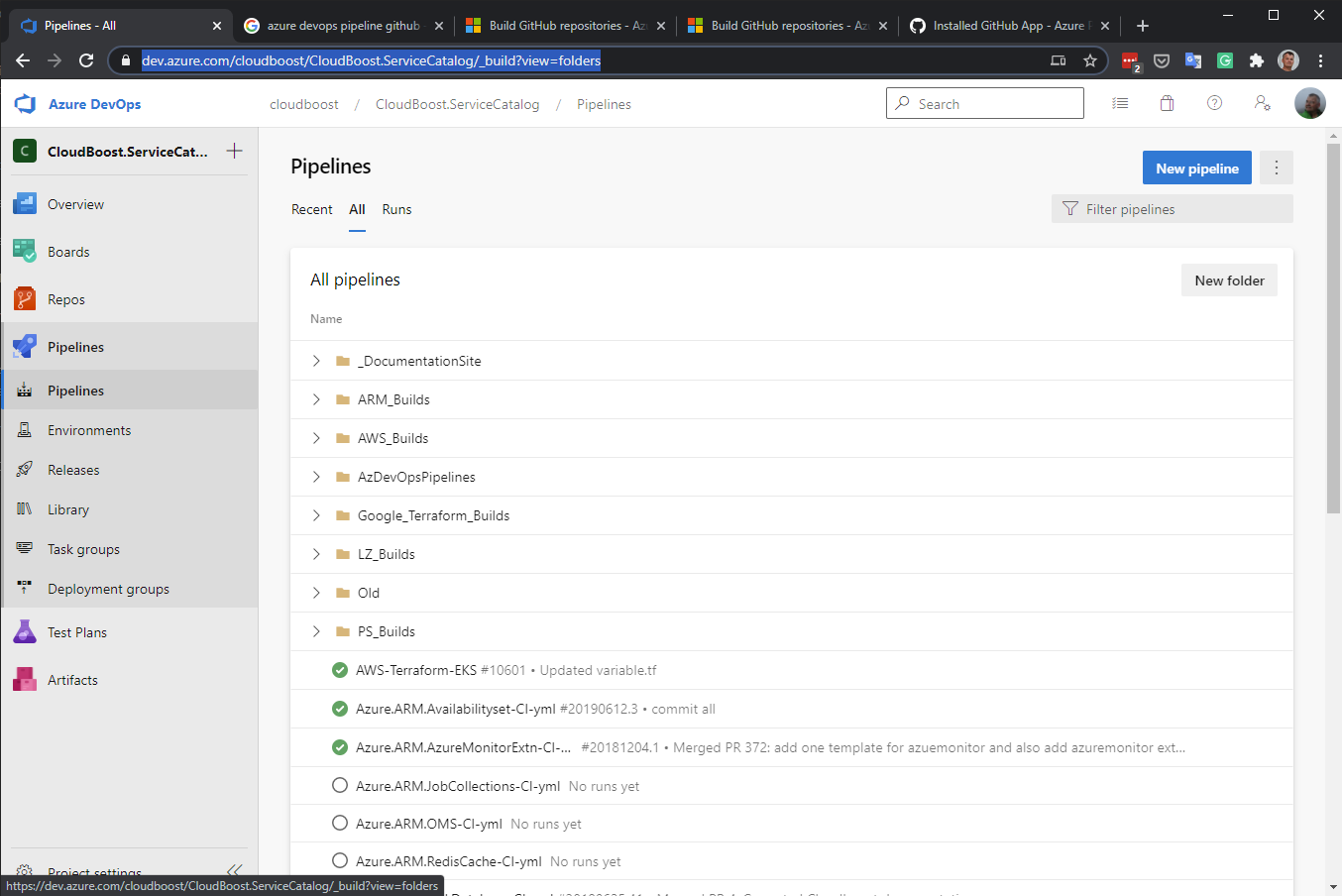Select Task groups in the sidebar
The width and height of the screenshot is (1342, 896).
[82, 548]
